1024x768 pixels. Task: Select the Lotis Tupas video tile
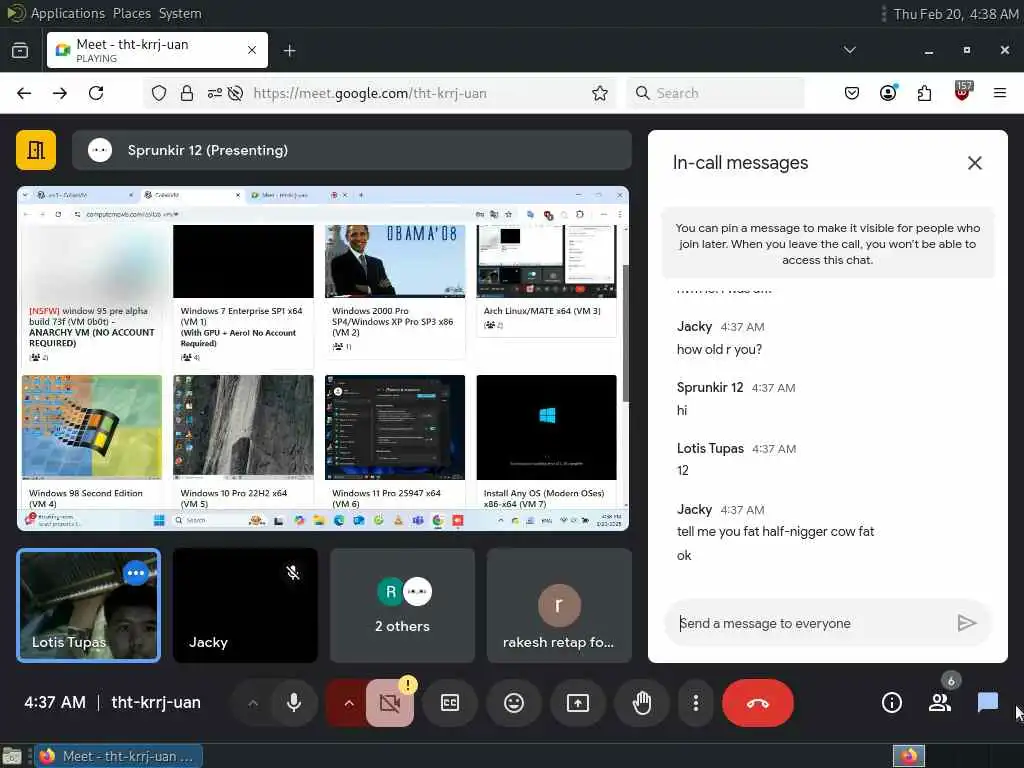pyautogui.click(x=89, y=605)
